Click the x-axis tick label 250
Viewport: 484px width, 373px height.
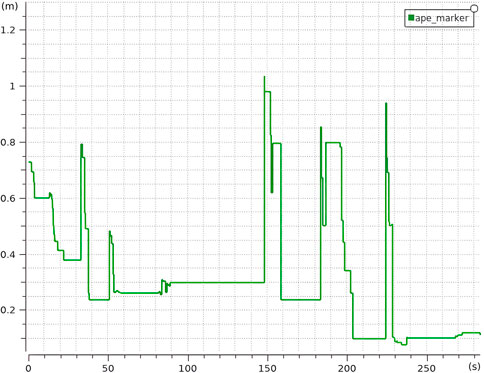(x=427, y=368)
